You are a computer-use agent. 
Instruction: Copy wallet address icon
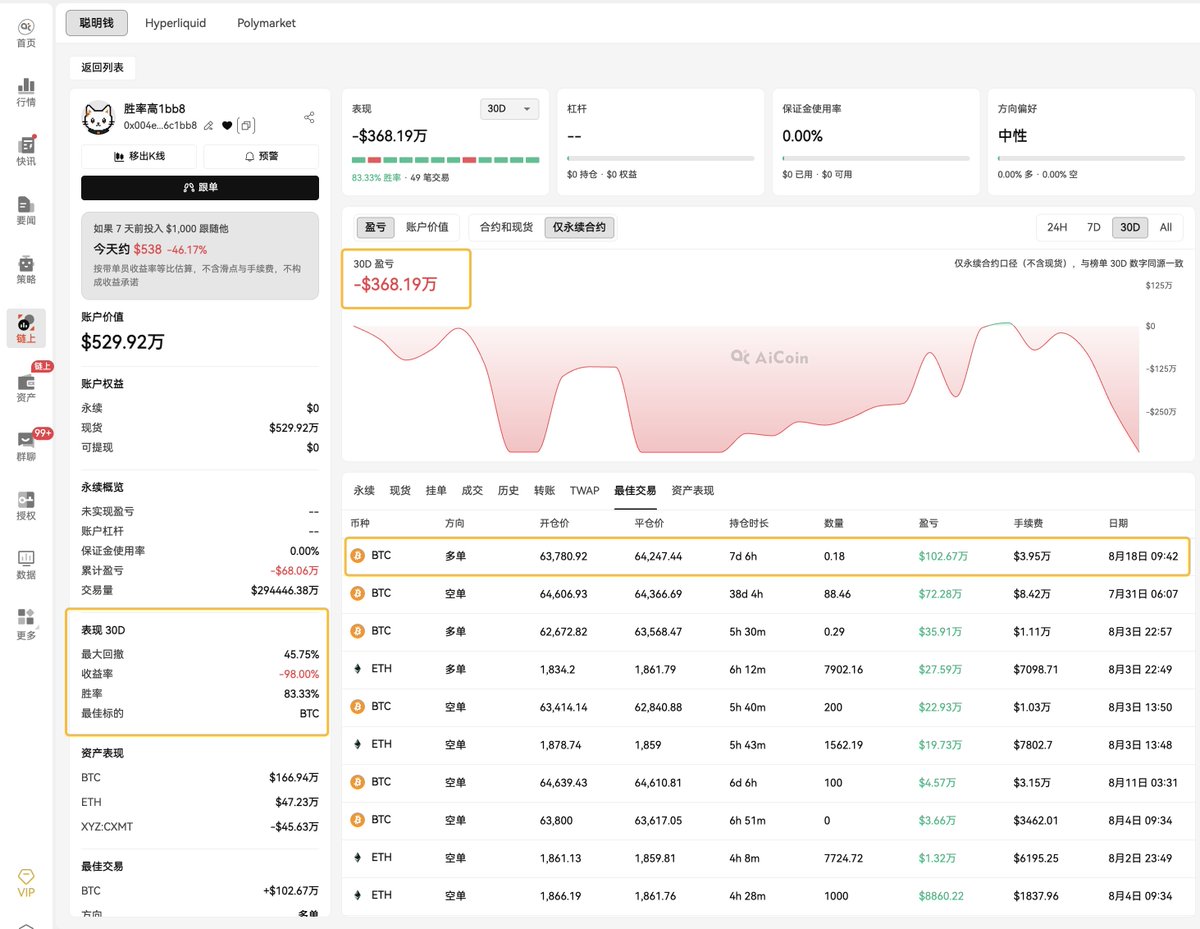pyautogui.click(x=246, y=126)
